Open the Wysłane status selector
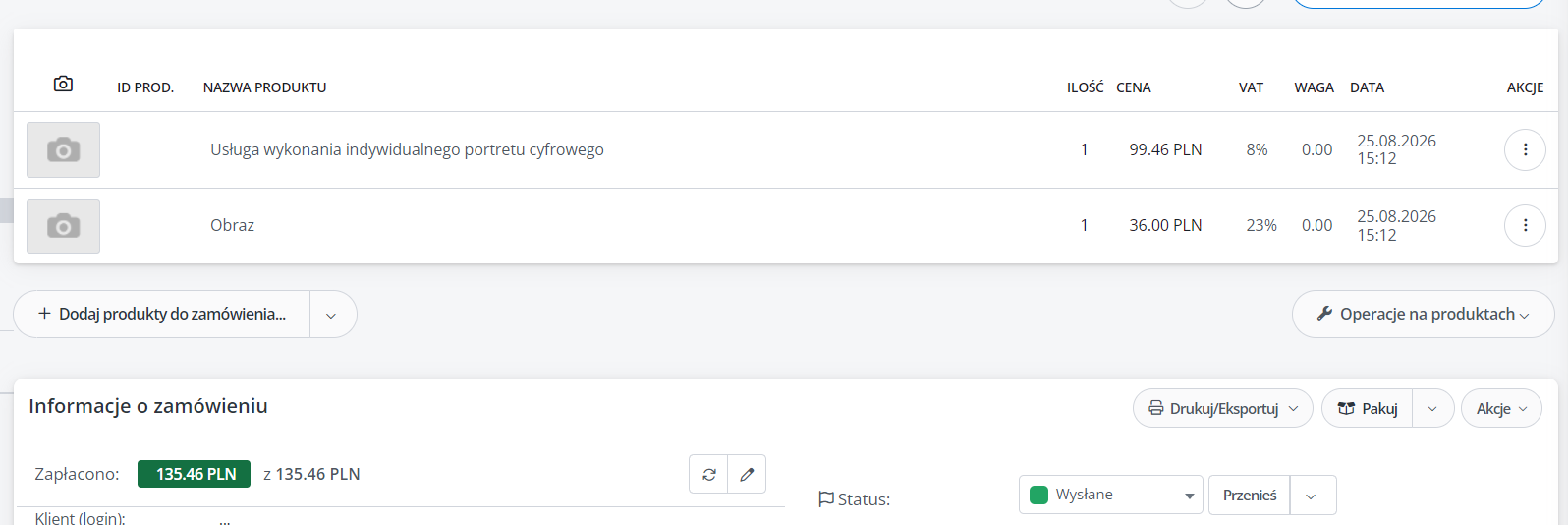 [1111, 495]
